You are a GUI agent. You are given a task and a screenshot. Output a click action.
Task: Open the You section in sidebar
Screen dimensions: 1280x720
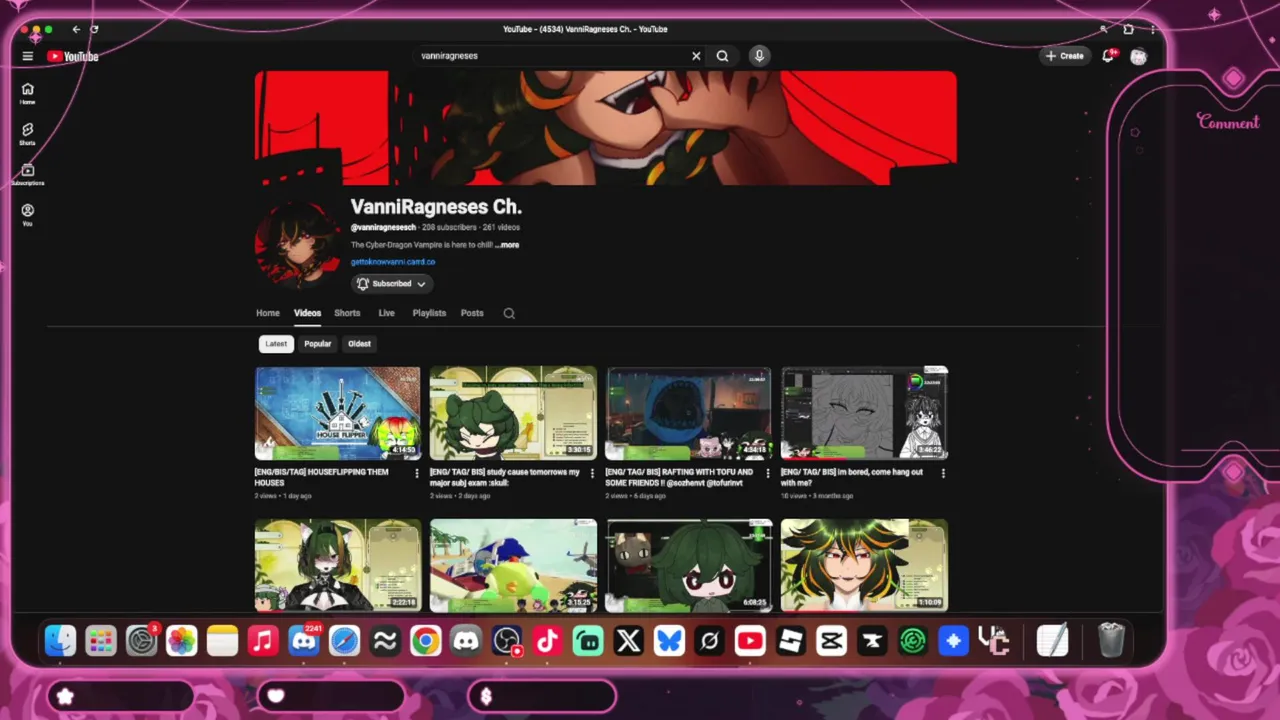[28, 215]
